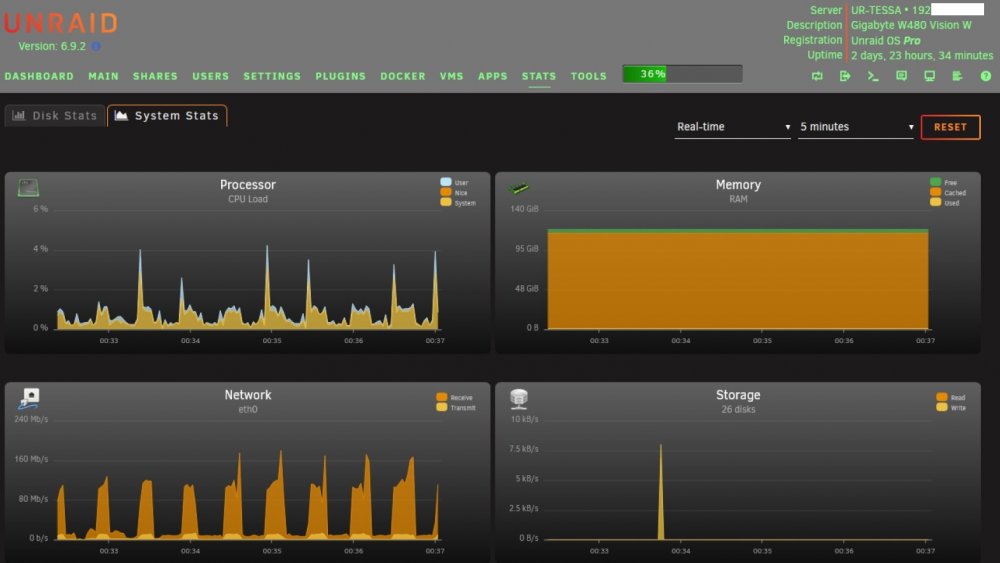
Task: Click the uptime "2 days, 23 hours, 34 minutes"
Action: click(x=922, y=55)
